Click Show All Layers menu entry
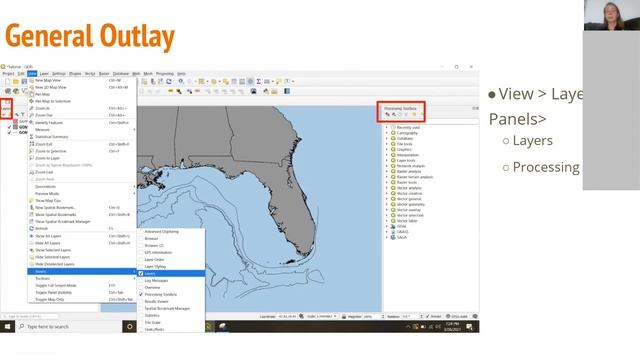The height and width of the screenshot is (360, 640). tap(82, 236)
